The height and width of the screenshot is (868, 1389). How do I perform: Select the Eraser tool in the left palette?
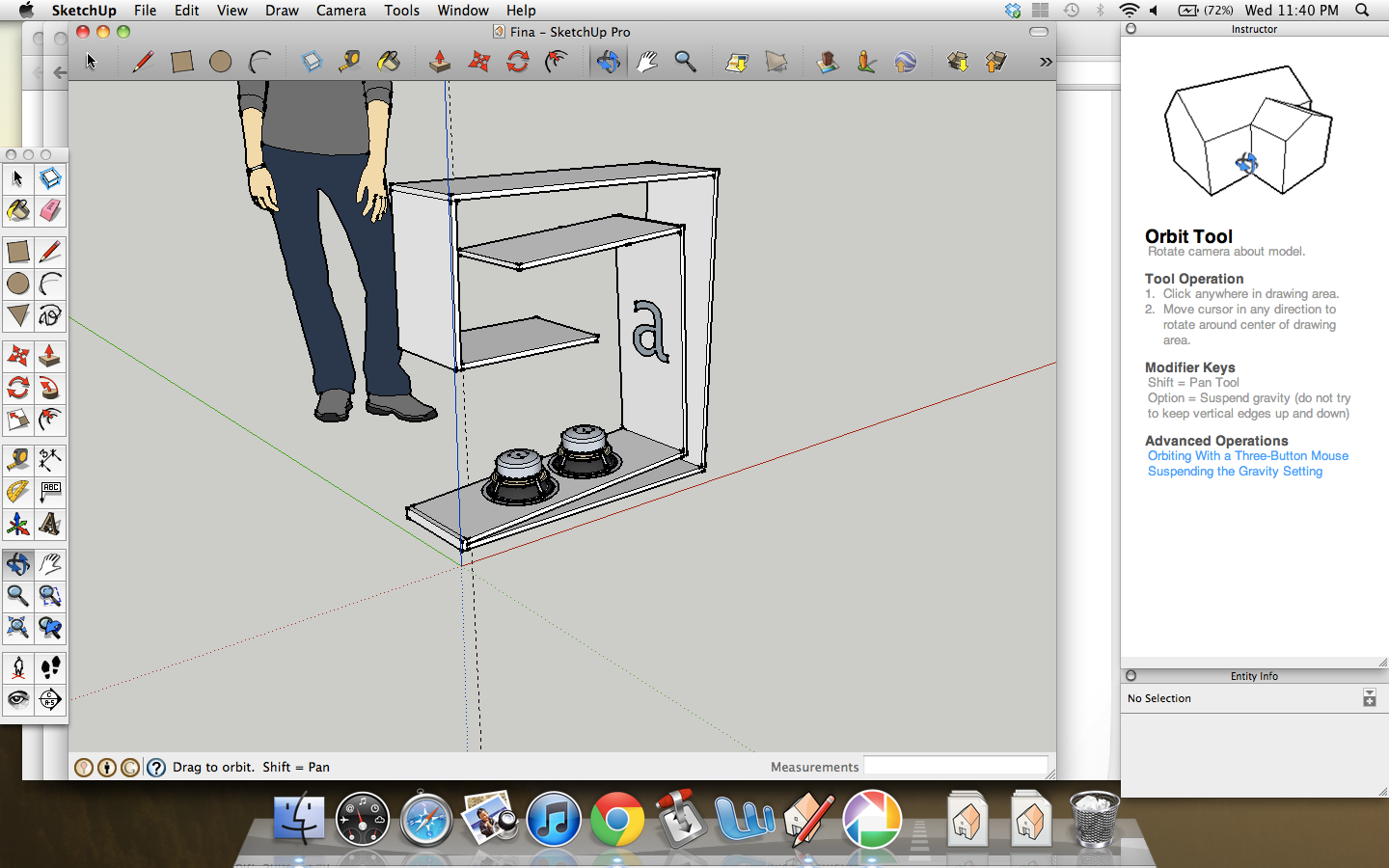[50, 210]
